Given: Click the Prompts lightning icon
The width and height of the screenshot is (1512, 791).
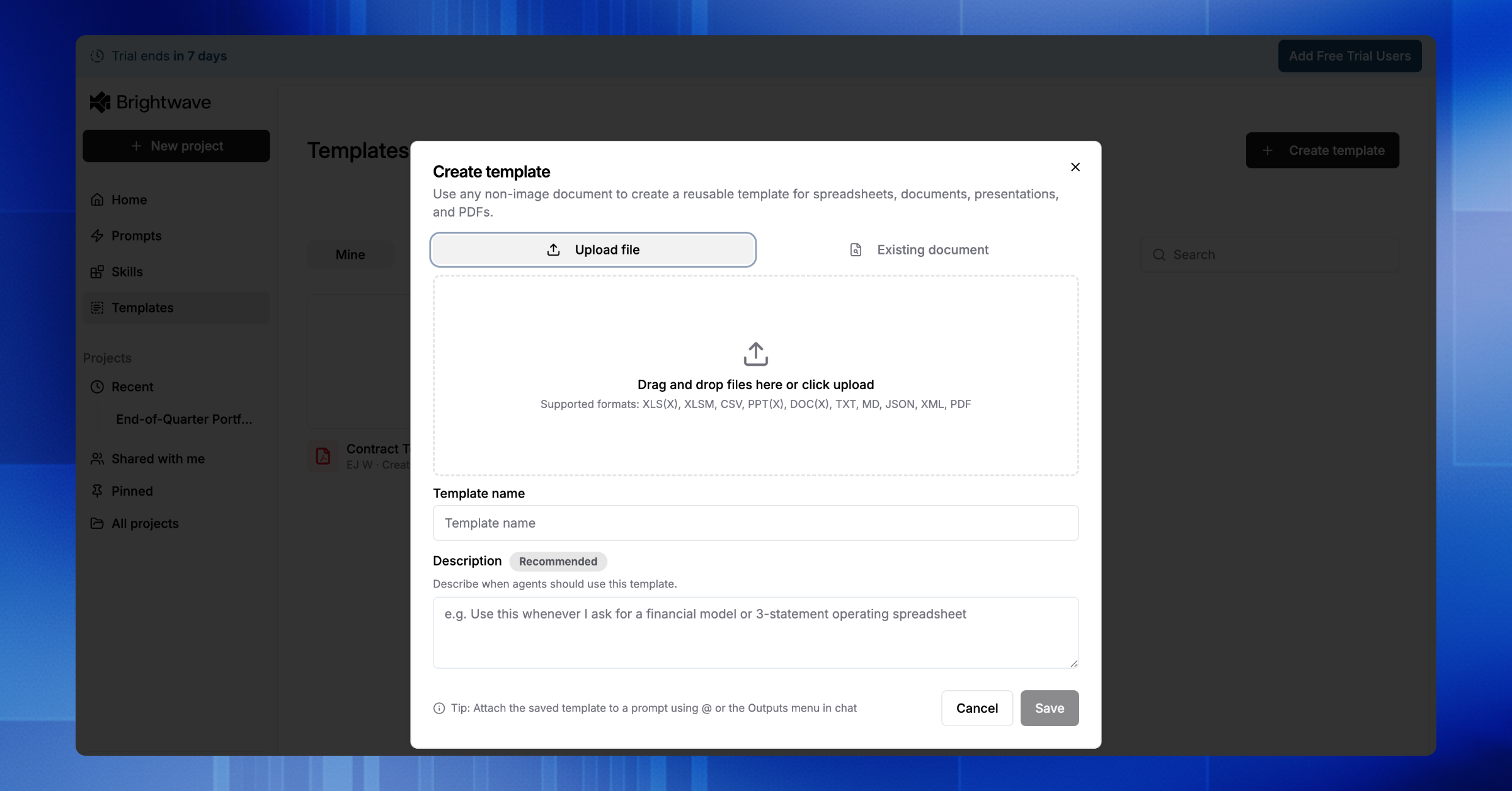Looking at the screenshot, I should [x=97, y=236].
